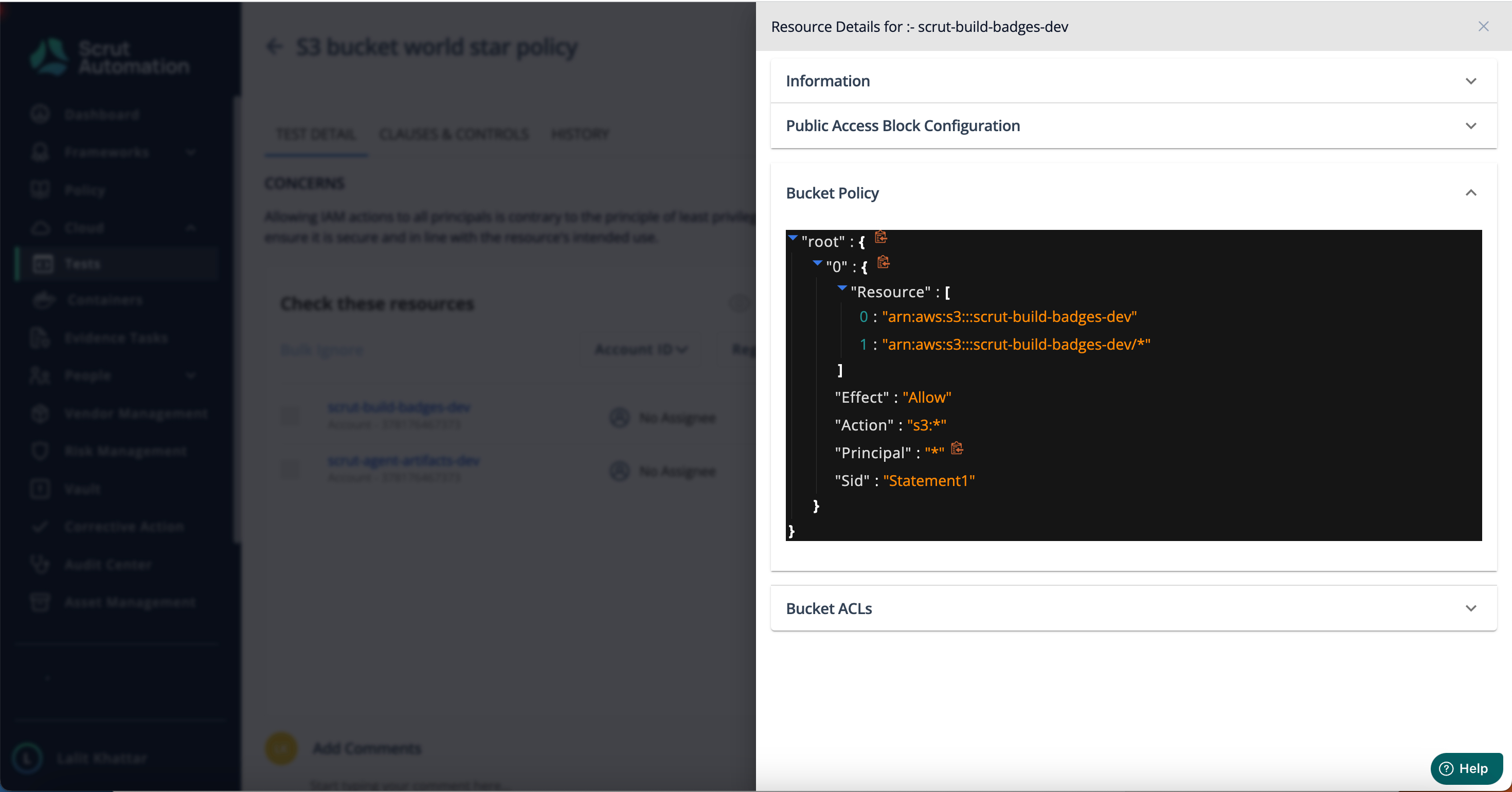
Task: Click the Vendor Management sidebar icon
Action: [40, 413]
